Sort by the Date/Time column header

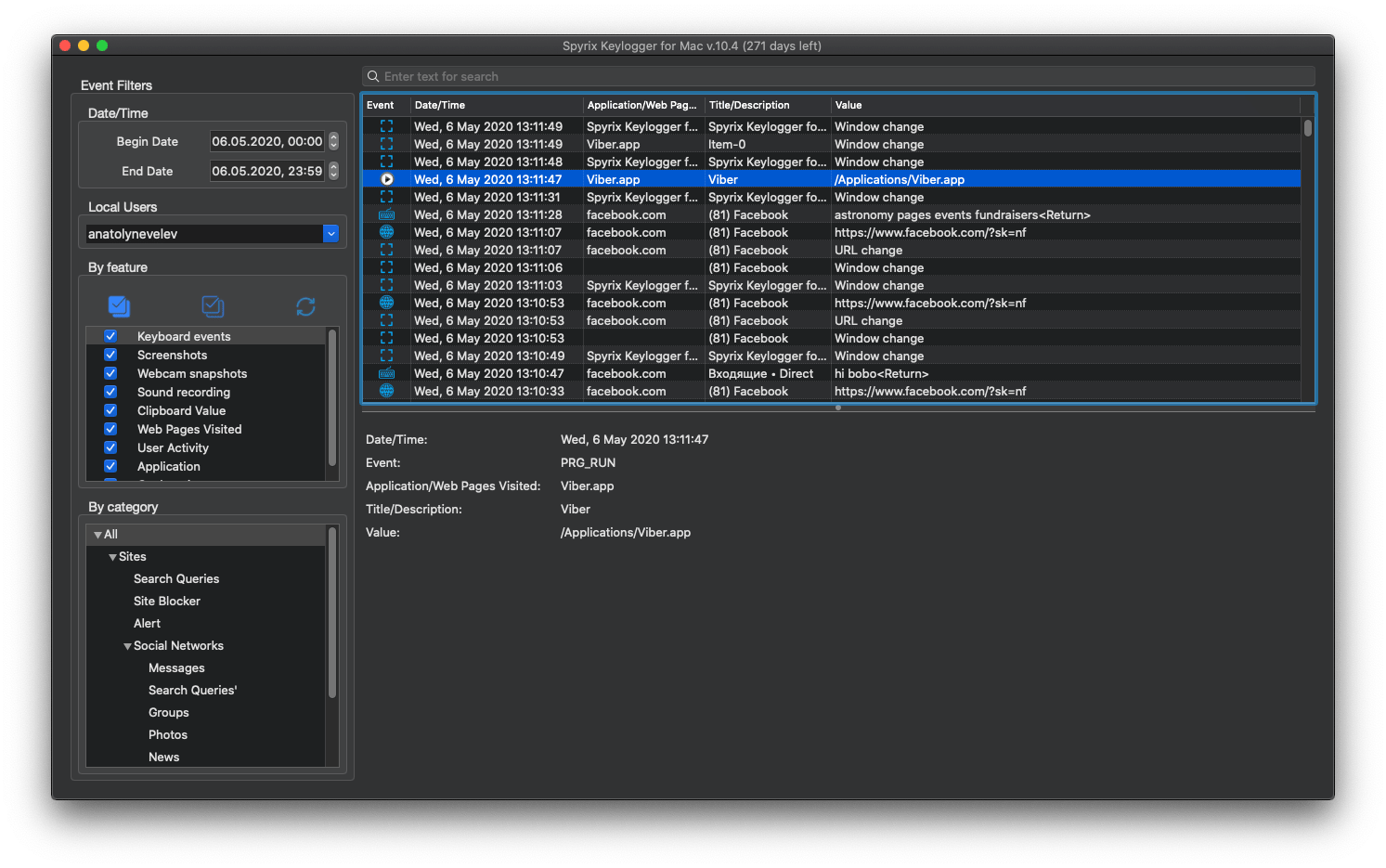click(x=497, y=105)
